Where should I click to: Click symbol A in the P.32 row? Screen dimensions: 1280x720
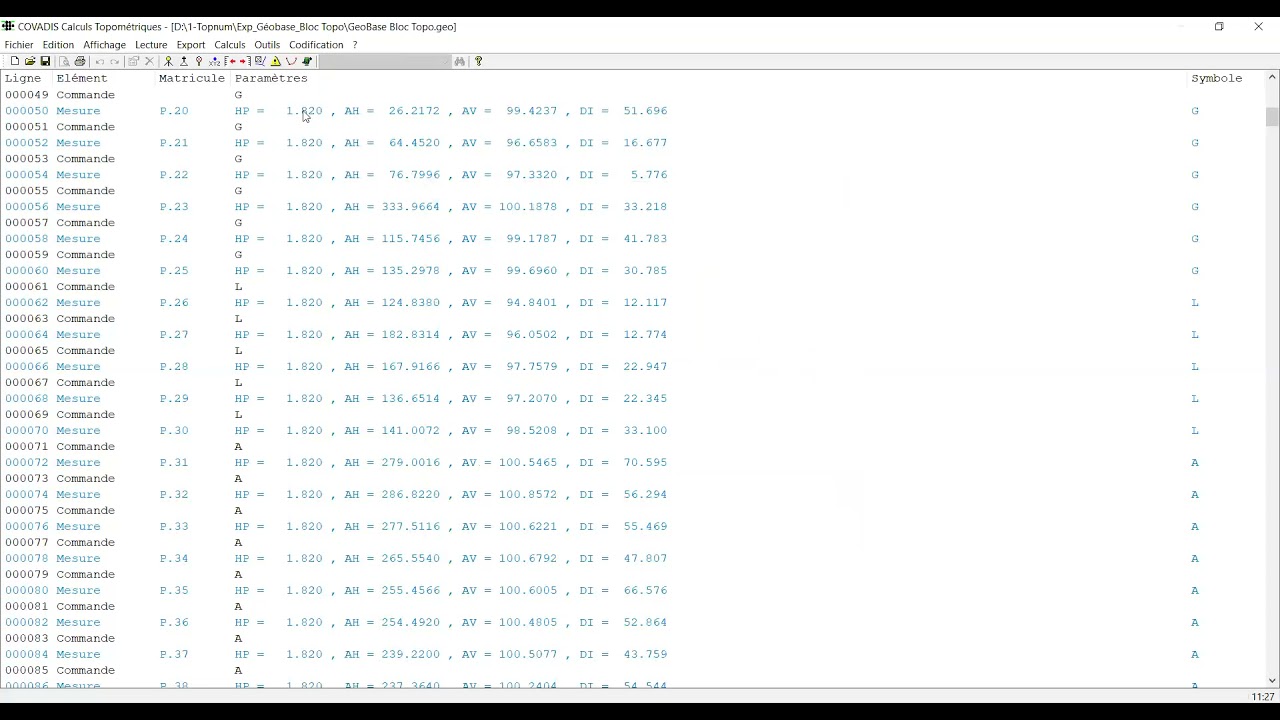(1195, 495)
